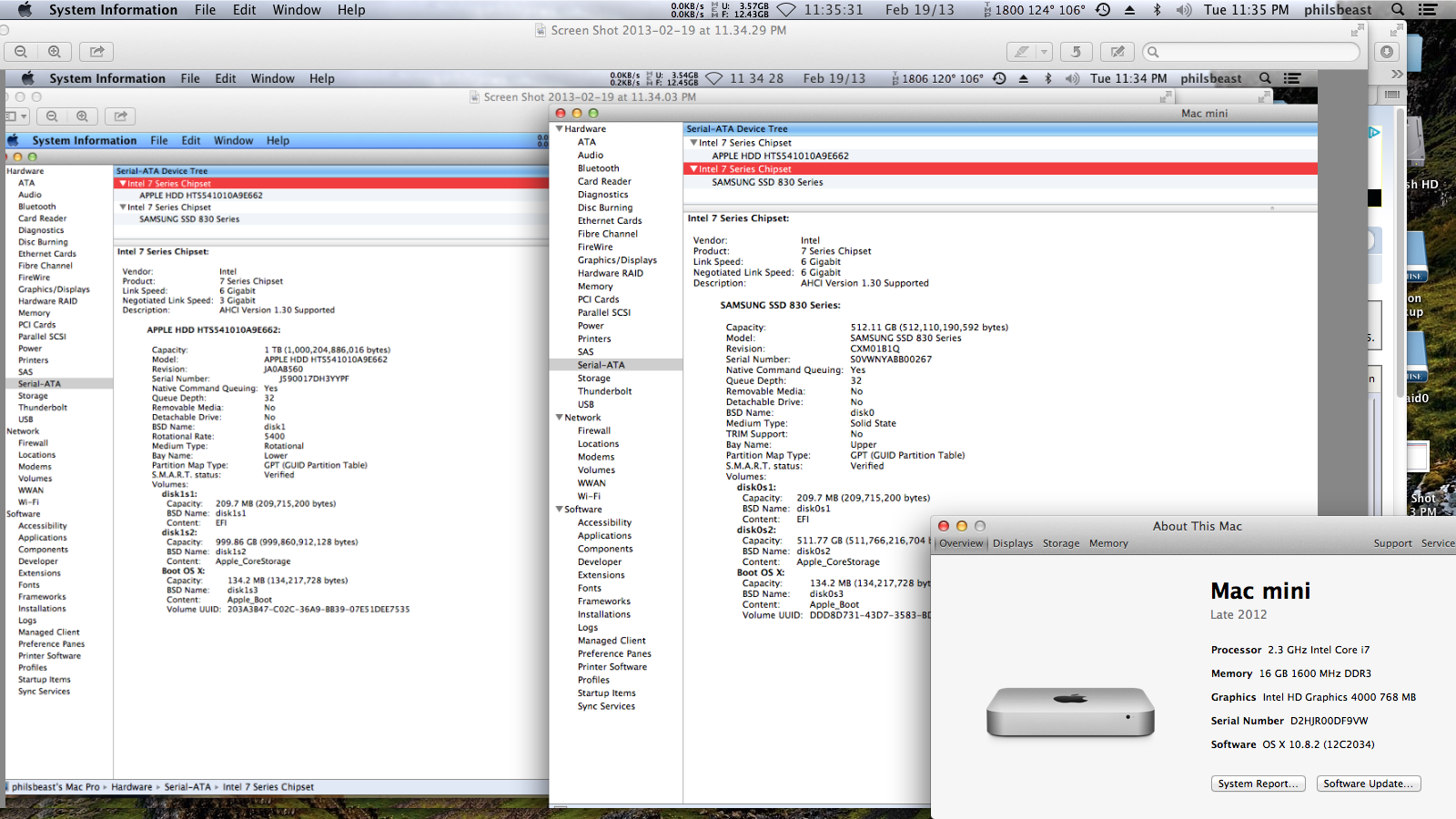
Task: Click share in the nested 11.34.03 PM window
Action: 120,116
